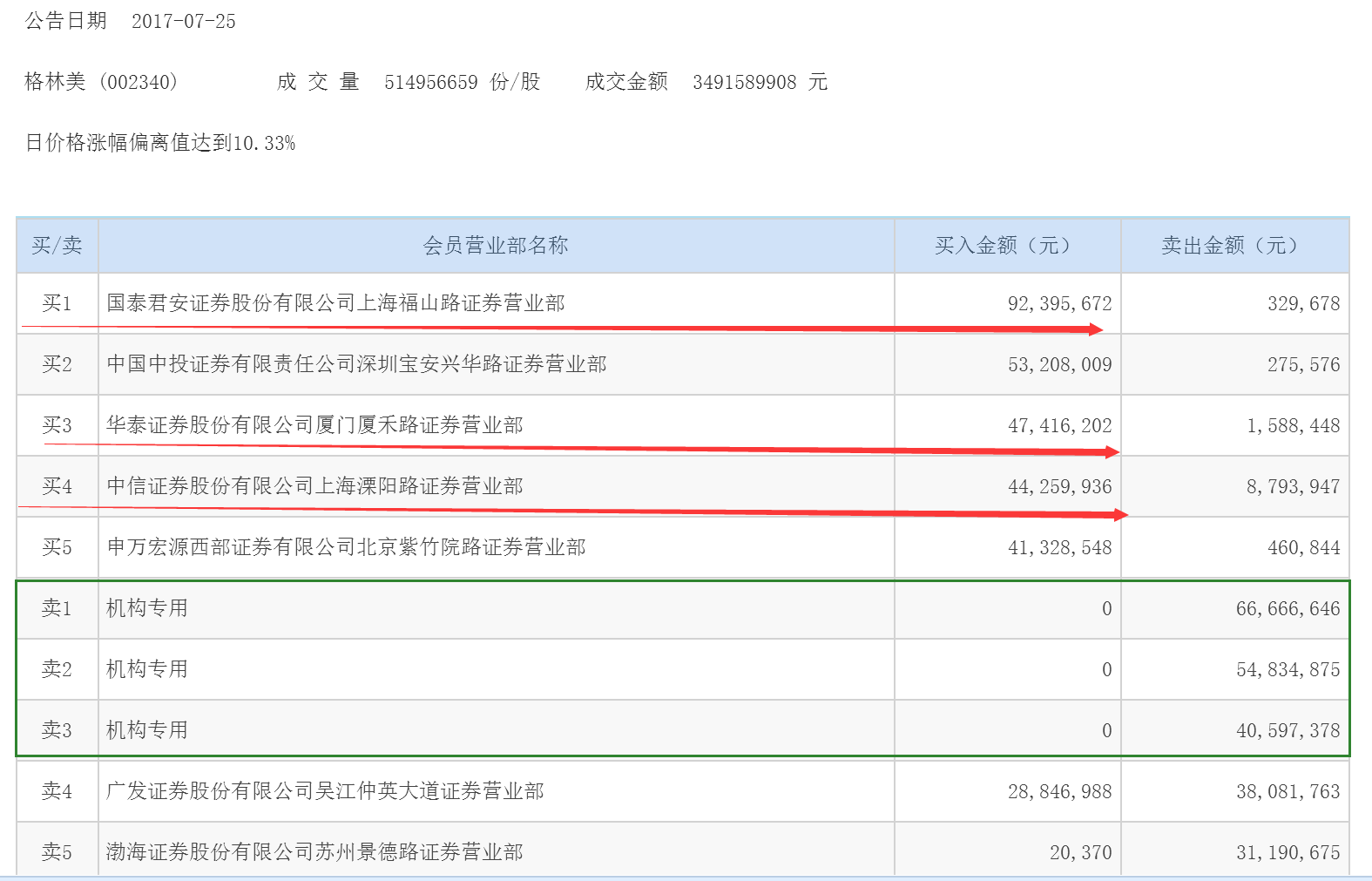Select the 买5 row label
Image resolution: width=1372 pixels, height=881 pixels.
point(57,547)
